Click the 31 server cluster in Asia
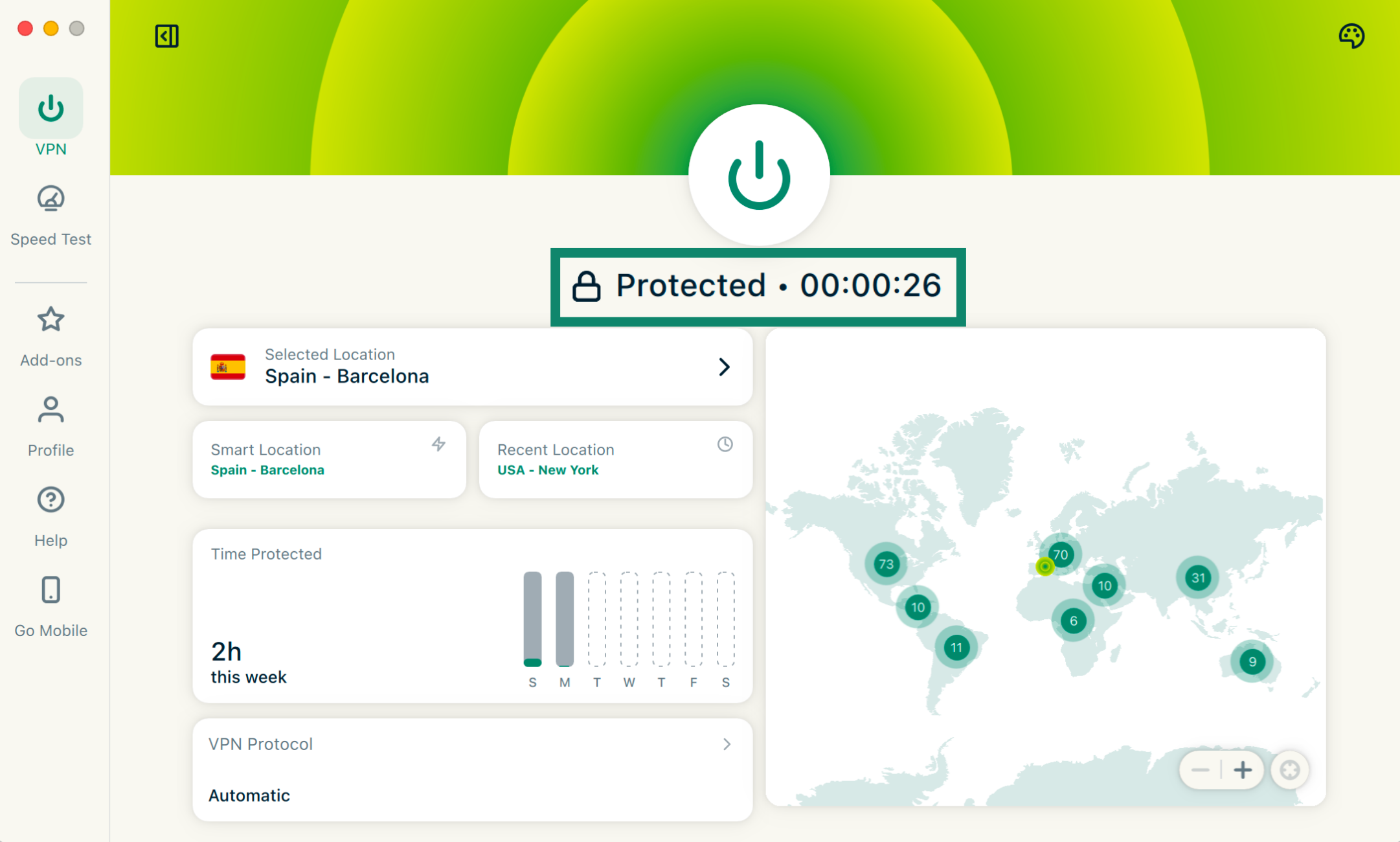The image size is (1400, 842). click(1198, 577)
